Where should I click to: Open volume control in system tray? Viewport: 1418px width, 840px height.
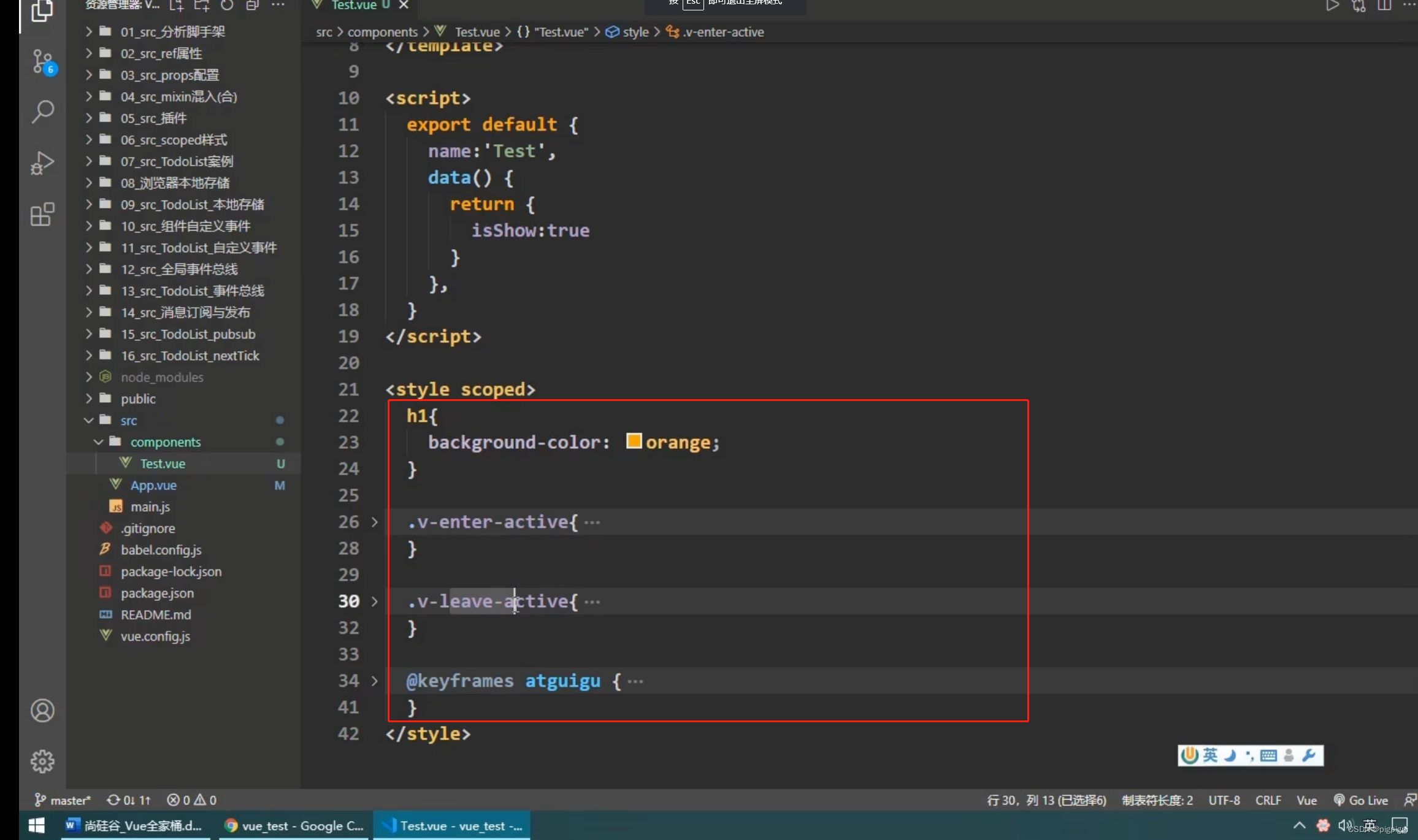pyautogui.click(x=1346, y=826)
